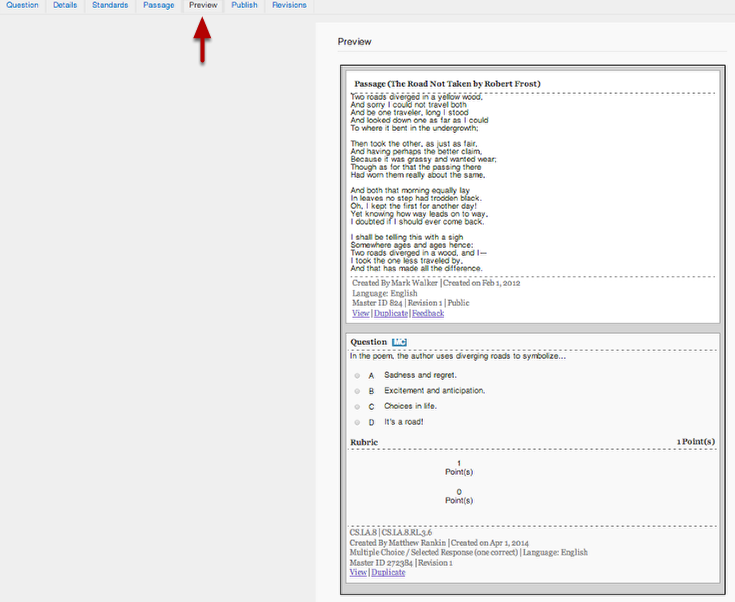Click the question Duplicate link
Screen dimensions: 735x602
point(388,572)
